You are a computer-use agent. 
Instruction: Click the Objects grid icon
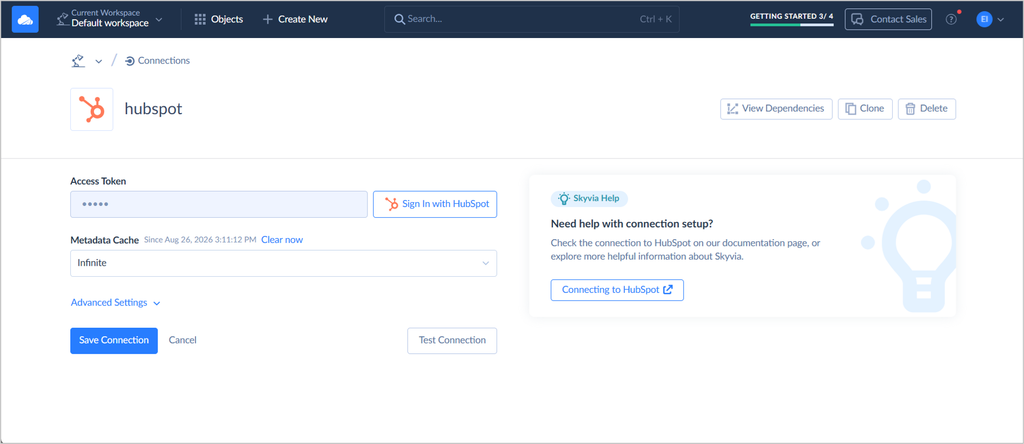coord(200,20)
